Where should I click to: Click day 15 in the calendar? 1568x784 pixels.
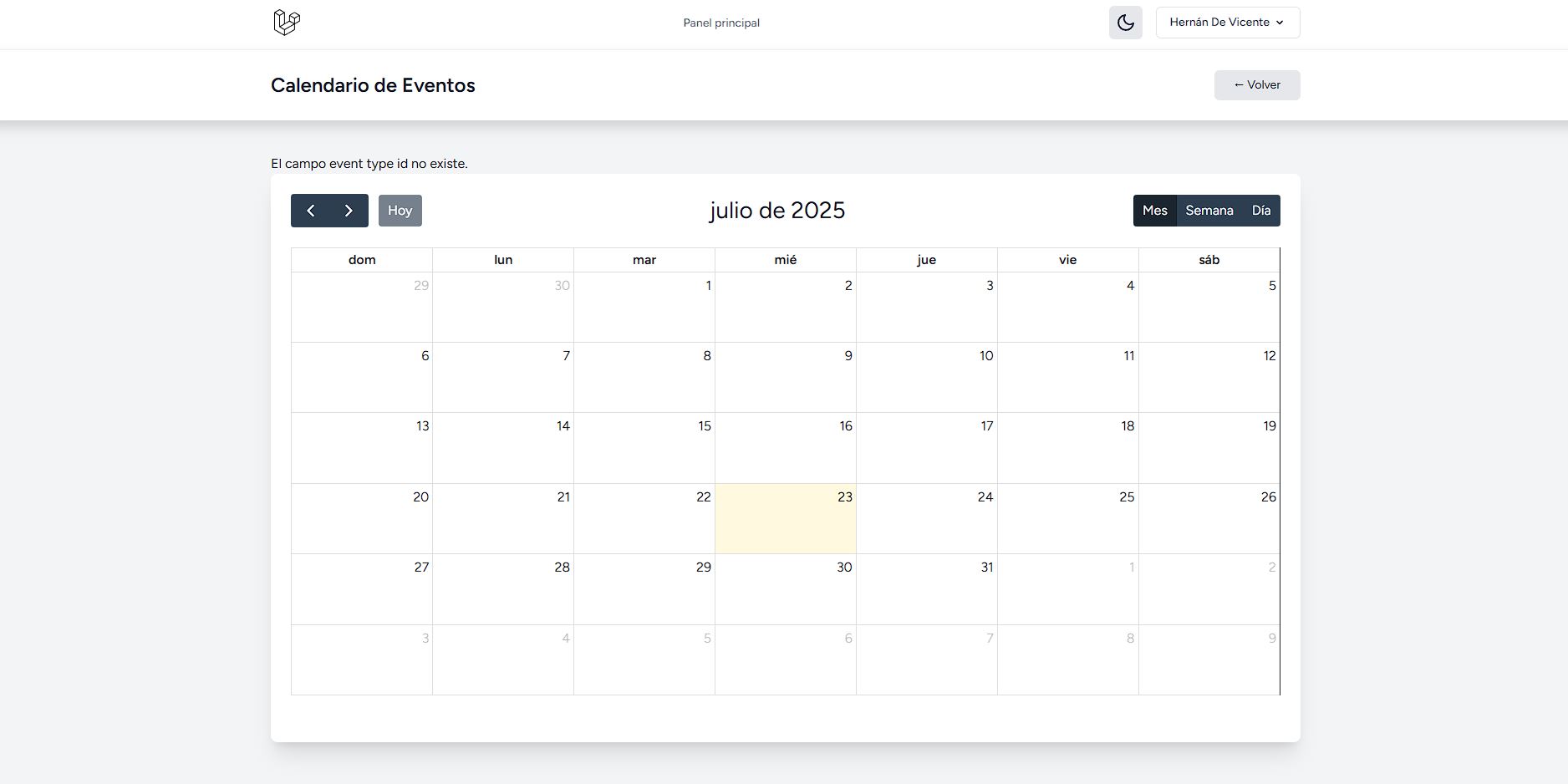click(644, 447)
